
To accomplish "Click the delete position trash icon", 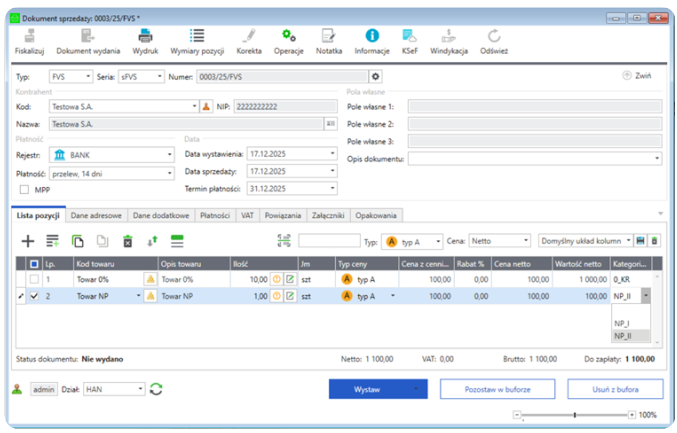I will pos(127,241).
